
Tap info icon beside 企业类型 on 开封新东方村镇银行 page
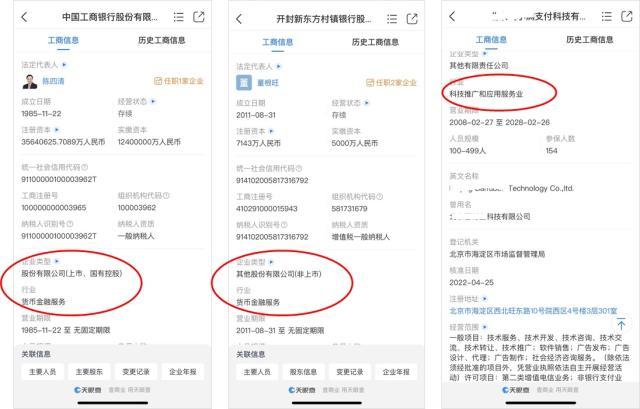pos(271,262)
